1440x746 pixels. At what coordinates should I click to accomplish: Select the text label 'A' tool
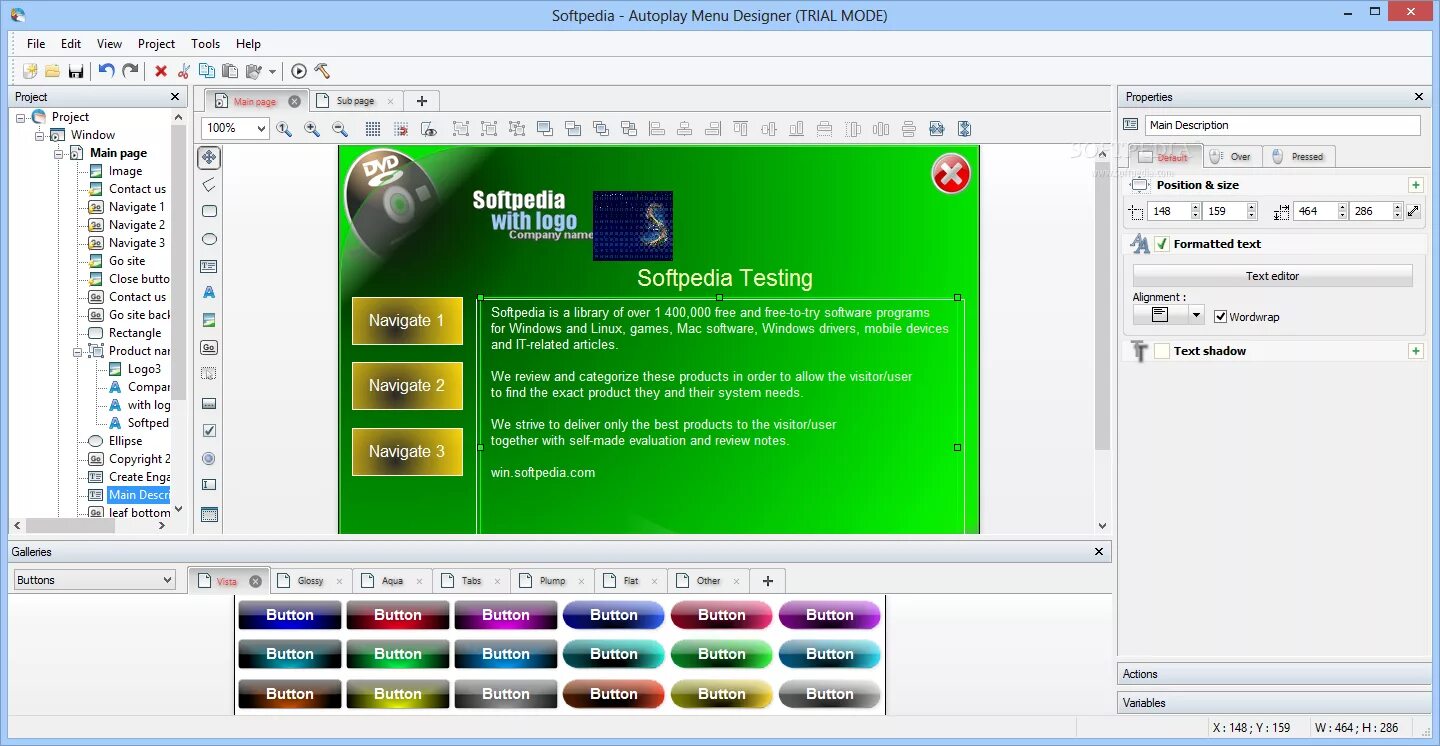tap(209, 293)
